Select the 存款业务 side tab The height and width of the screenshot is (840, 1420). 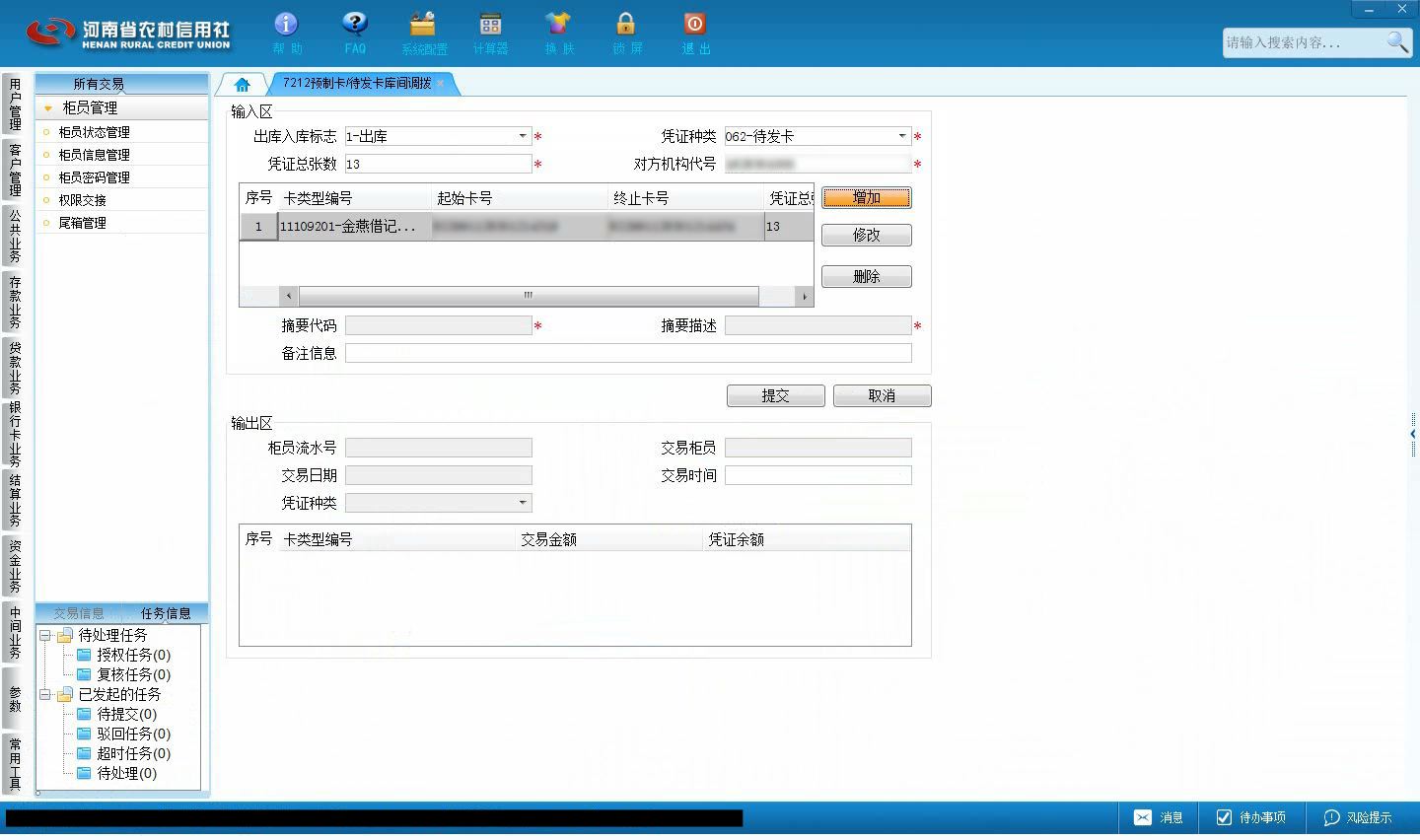15,303
